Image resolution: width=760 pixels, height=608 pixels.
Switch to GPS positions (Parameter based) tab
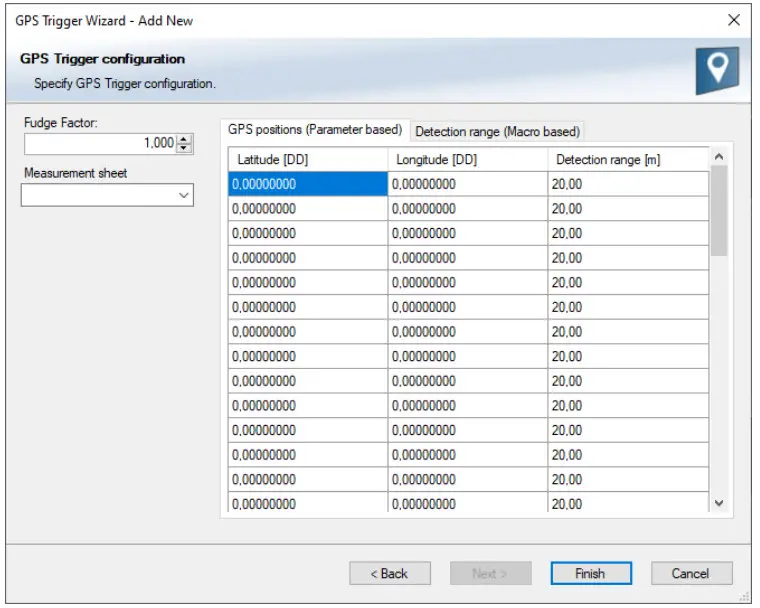(x=315, y=130)
